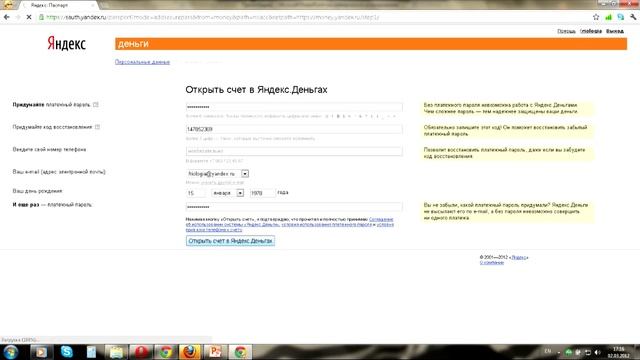Click the Яндекс logo

tap(67, 43)
